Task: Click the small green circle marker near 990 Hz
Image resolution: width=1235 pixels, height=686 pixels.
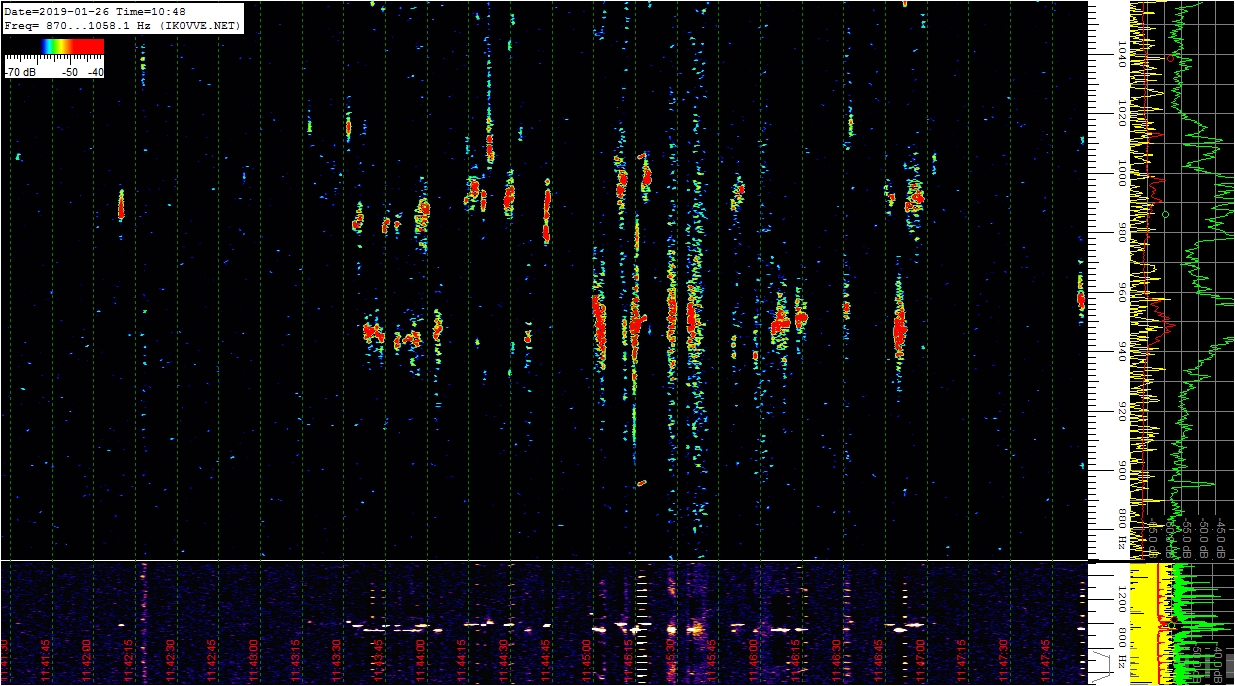Action: coord(1166,214)
